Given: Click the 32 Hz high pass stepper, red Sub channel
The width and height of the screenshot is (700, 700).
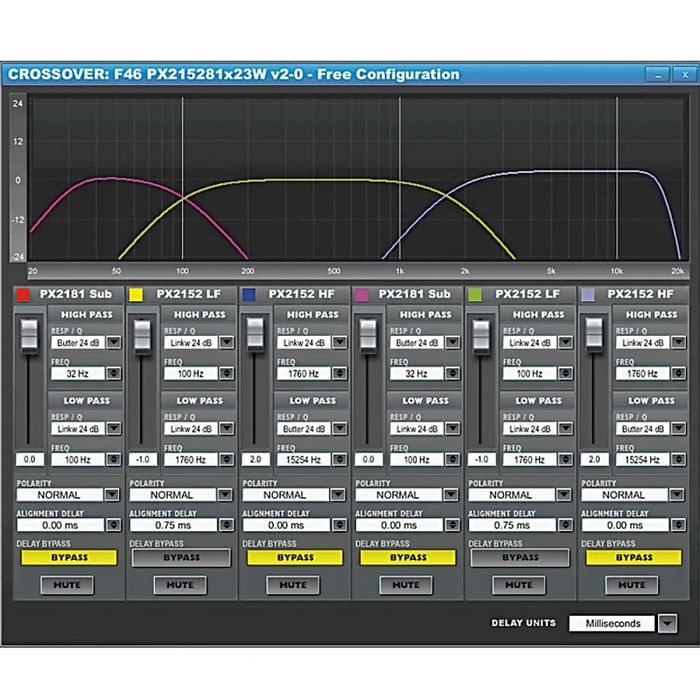Looking at the screenshot, I should click(114, 373).
